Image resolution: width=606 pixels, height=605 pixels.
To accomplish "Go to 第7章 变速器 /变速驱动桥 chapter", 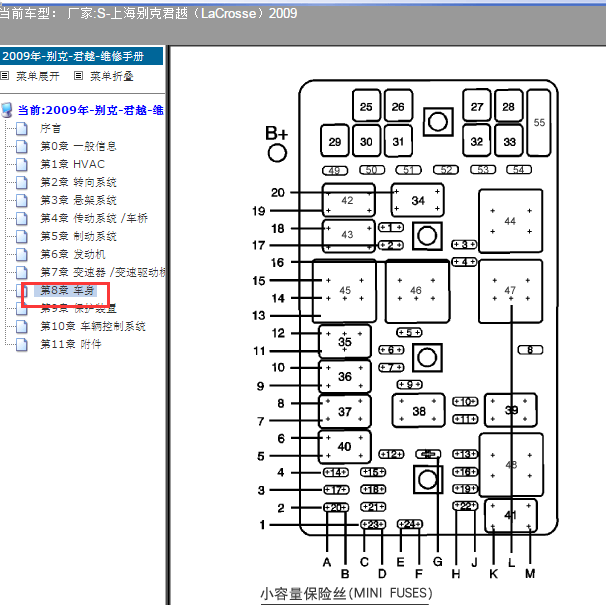I will pos(103,272).
